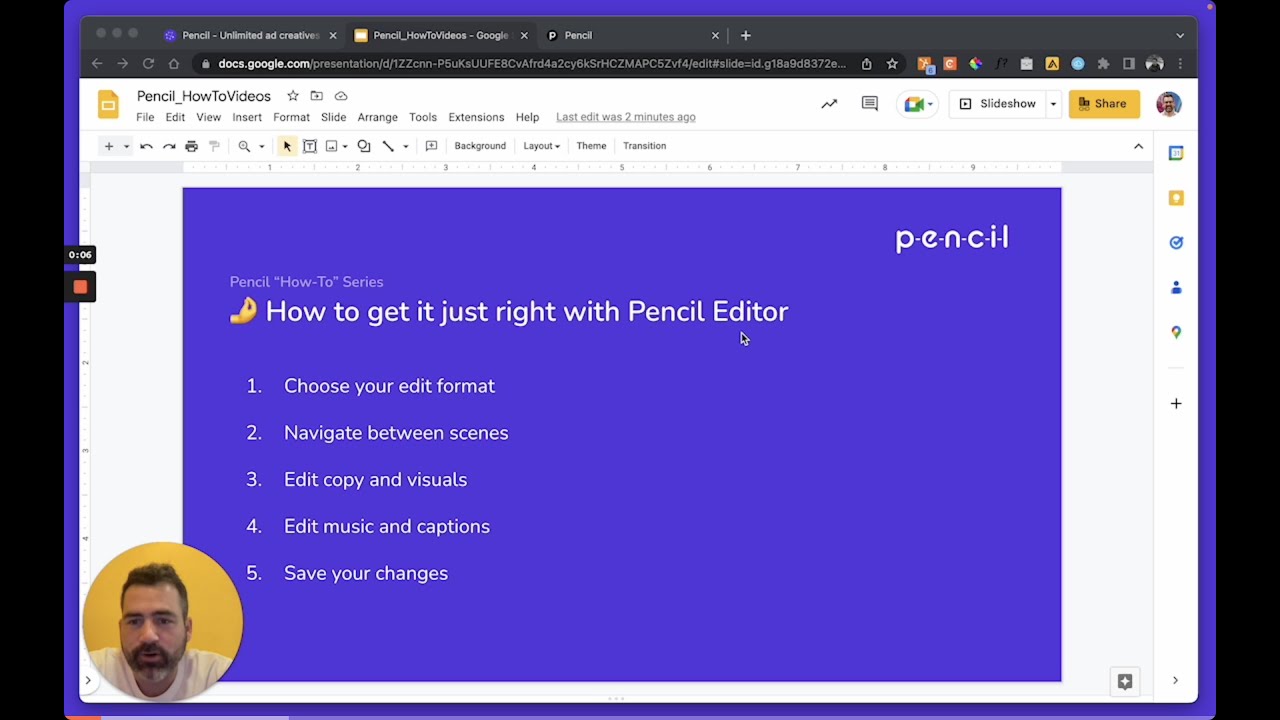Click the yellow Share button
This screenshot has width=1280, height=720.
tap(1104, 104)
